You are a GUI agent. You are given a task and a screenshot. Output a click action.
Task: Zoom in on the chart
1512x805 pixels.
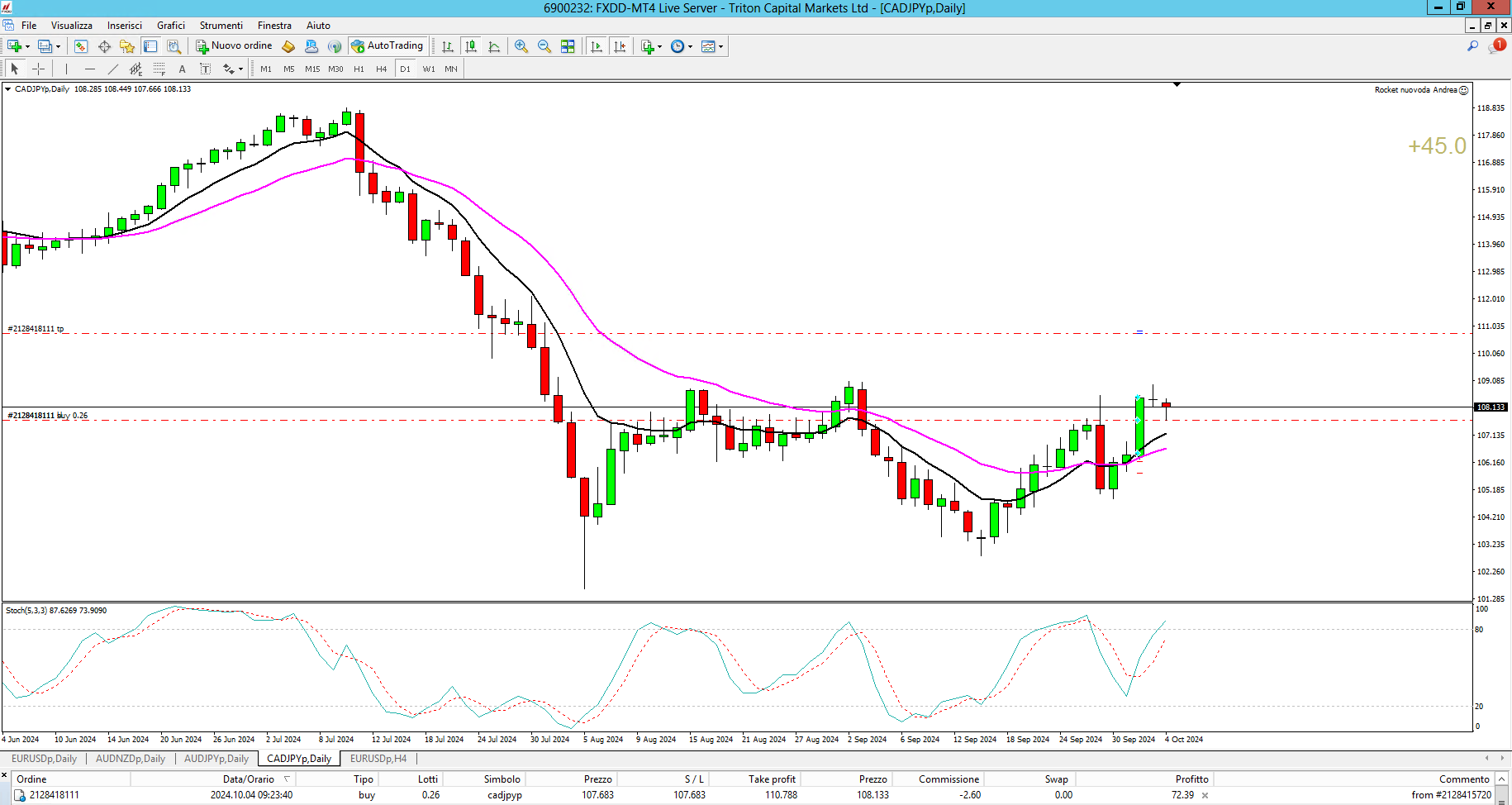(521, 46)
